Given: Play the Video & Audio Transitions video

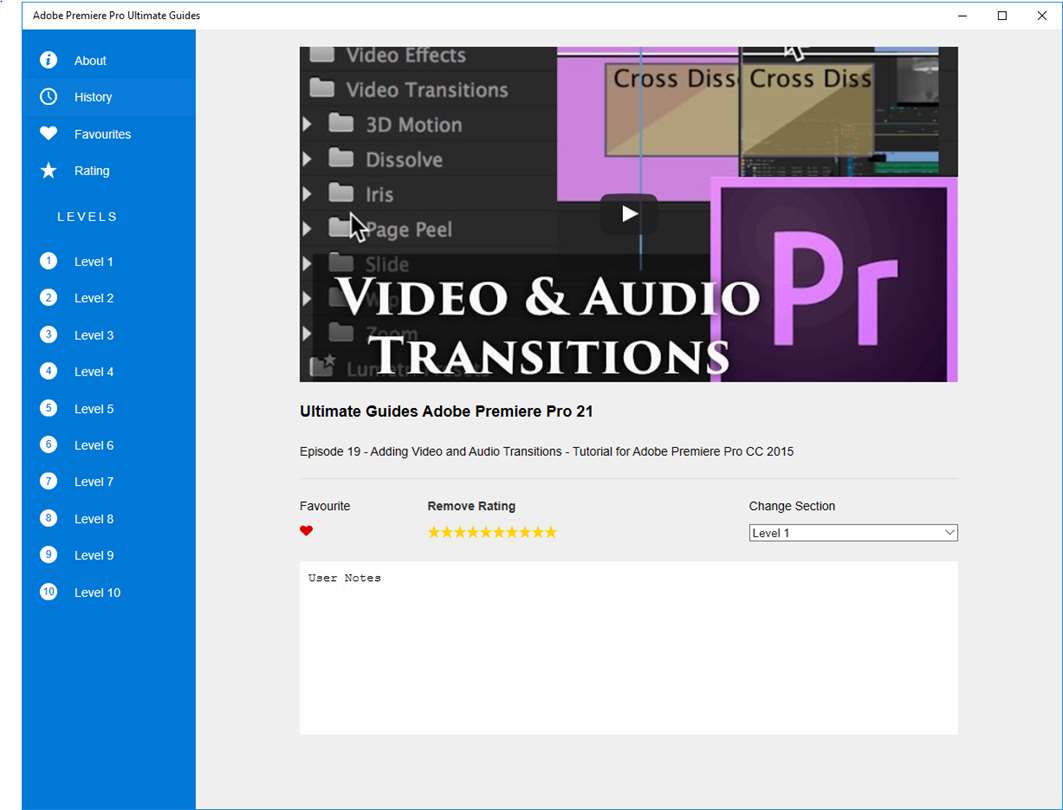Looking at the screenshot, I should pyautogui.click(x=628, y=214).
